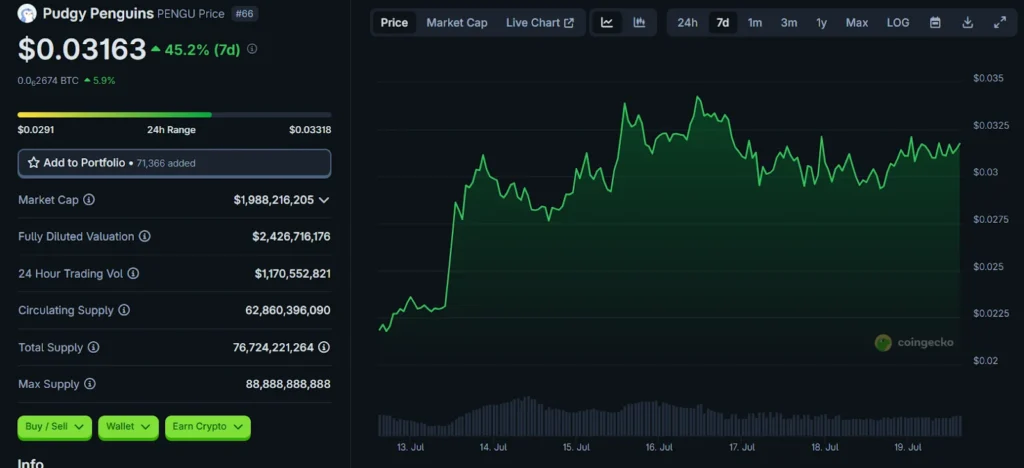Open Market Cap info tooltip icon
The height and width of the screenshot is (468, 1024).
89,200
